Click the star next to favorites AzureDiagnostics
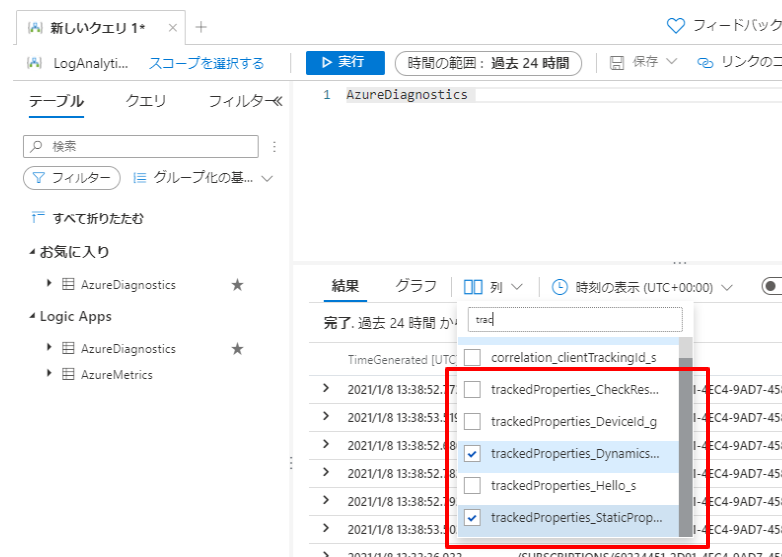 (x=237, y=285)
